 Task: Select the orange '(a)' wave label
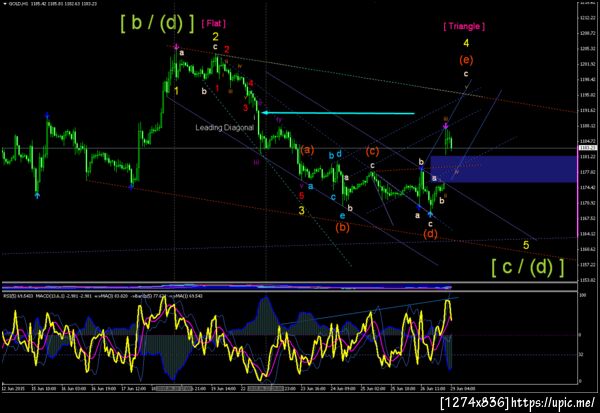click(x=307, y=150)
